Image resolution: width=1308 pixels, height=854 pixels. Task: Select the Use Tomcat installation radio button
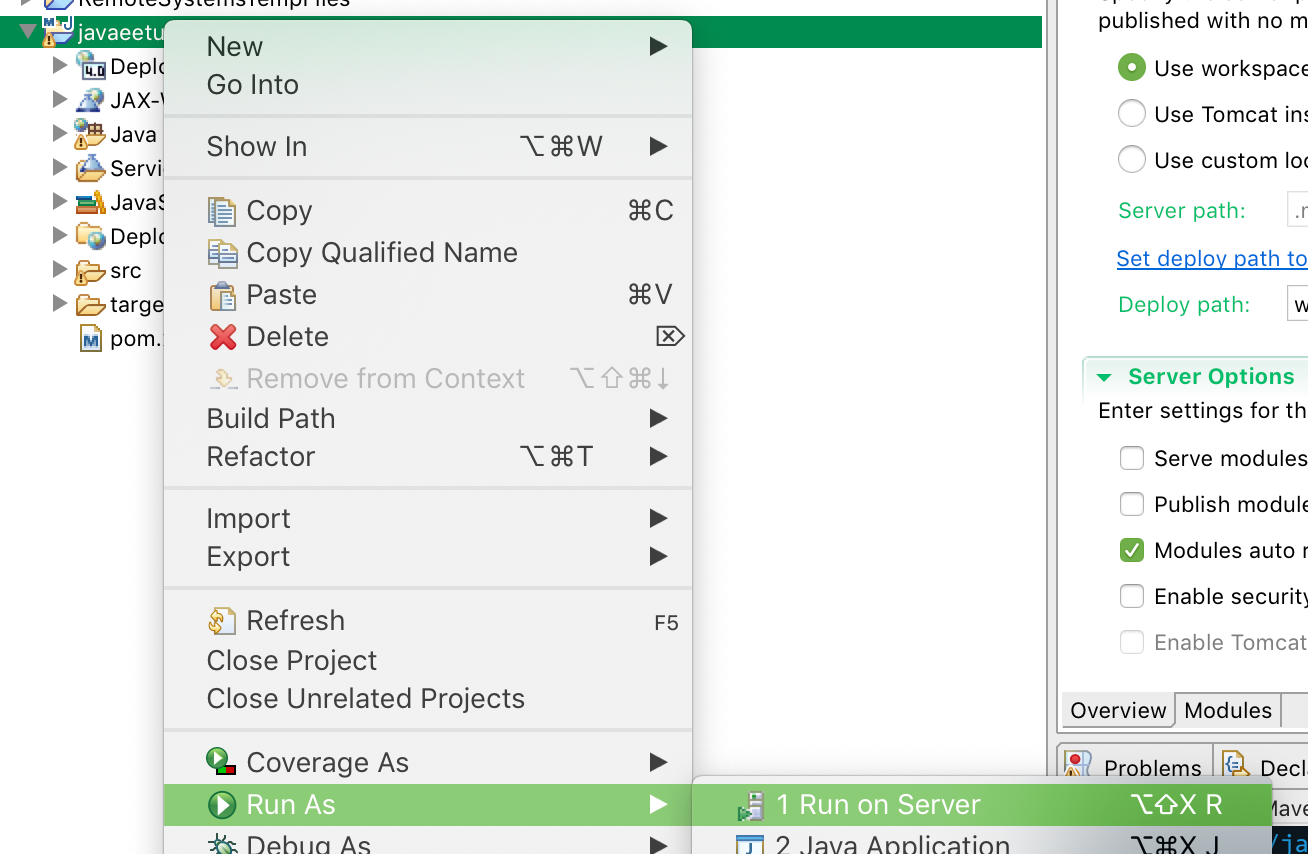click(x=1131, y=114)
